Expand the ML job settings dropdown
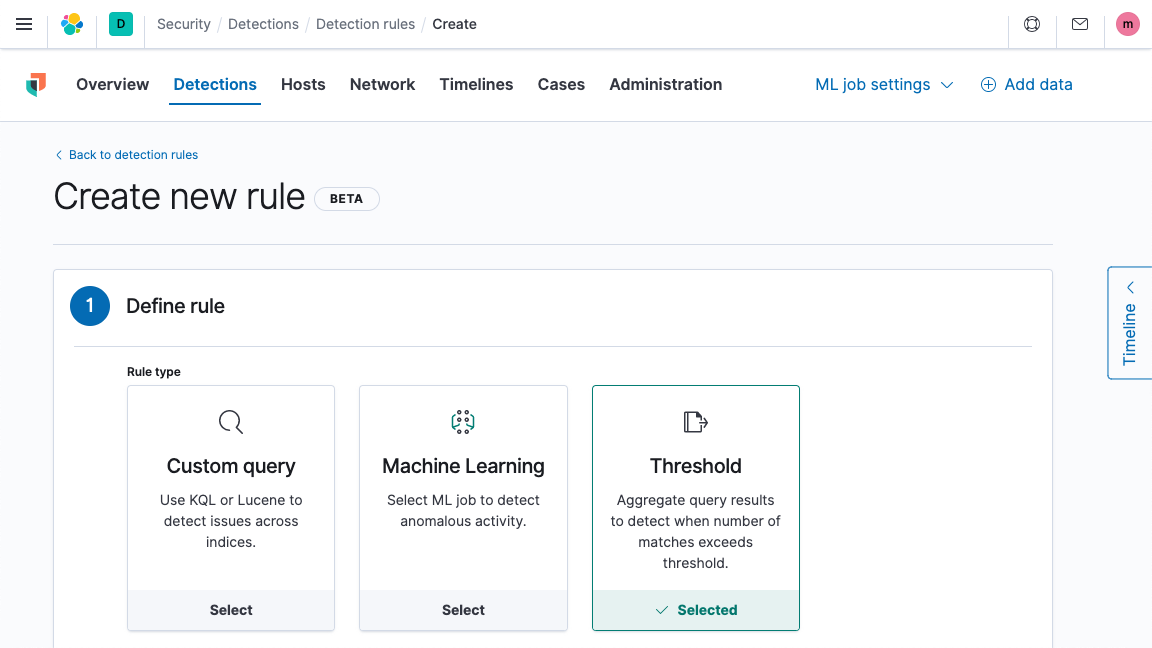Viewport: 1152px width, 648px height. point(884,84)
